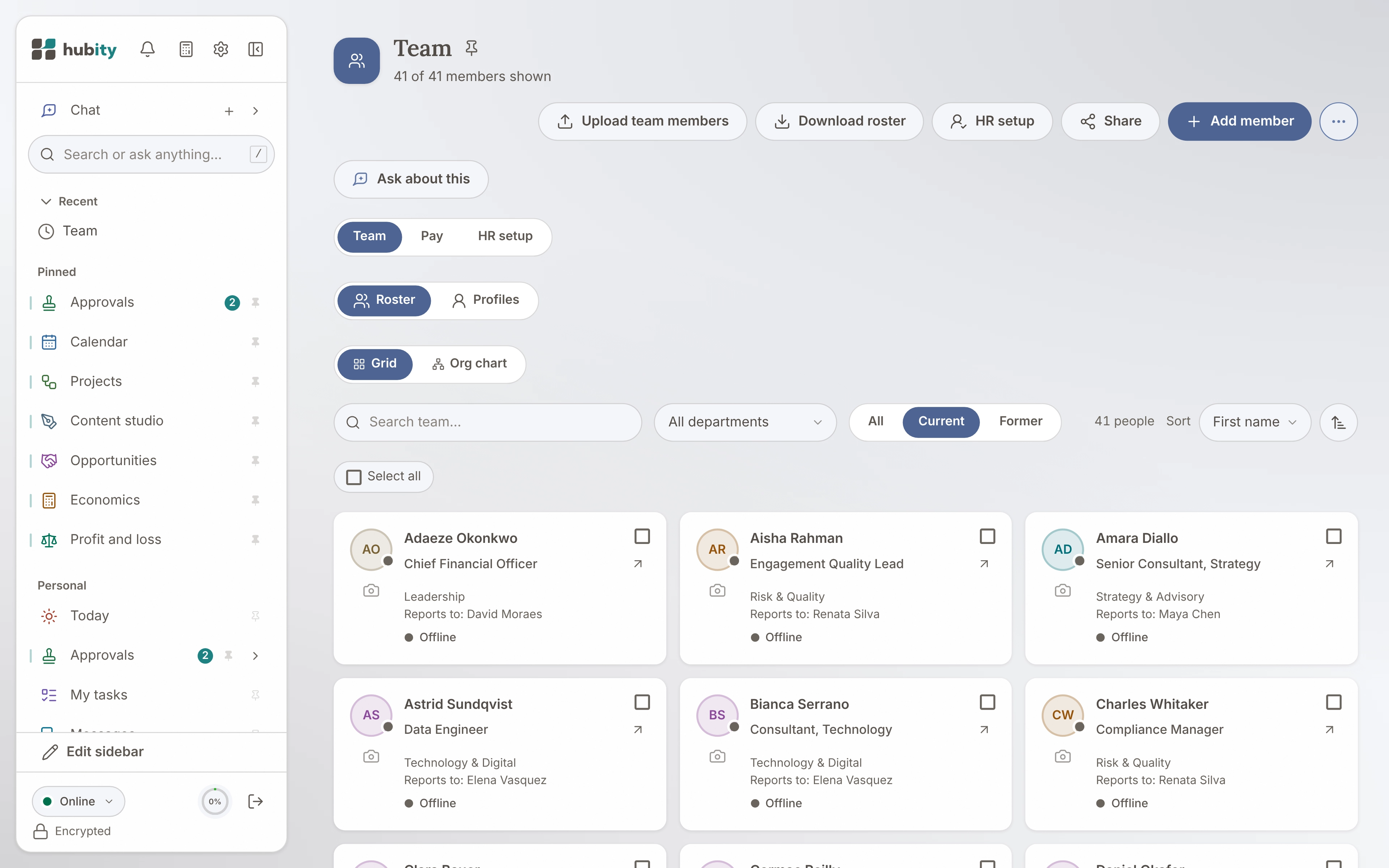The width and height of the screenshot is (1389, 868).
Task: Switch to Org chart view
Action: click(469, 364)
